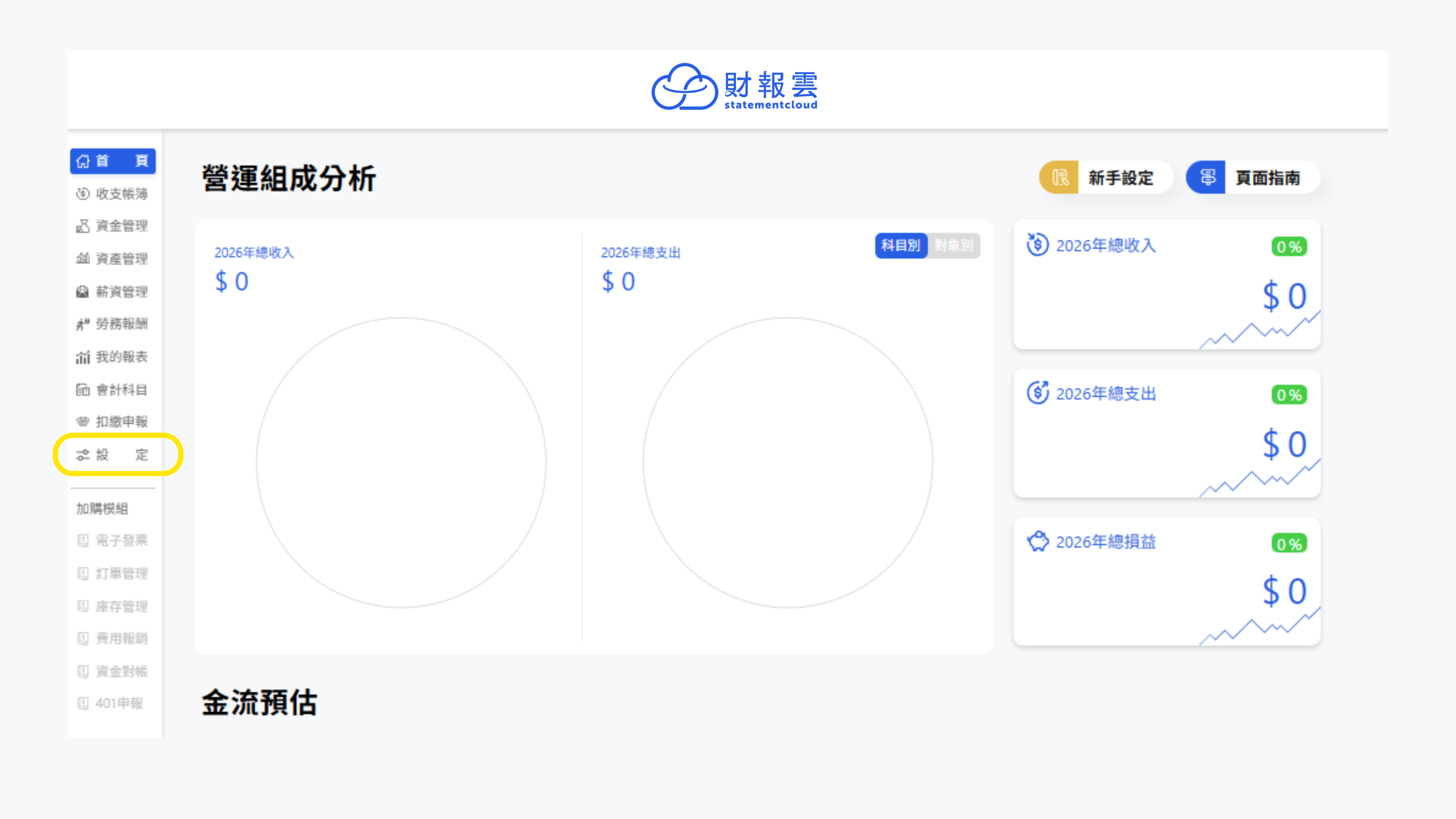Click the 2026年總支出 empty pie chart
The width and height of the screenshot is (1456, 819).
[x=788, y=462]
